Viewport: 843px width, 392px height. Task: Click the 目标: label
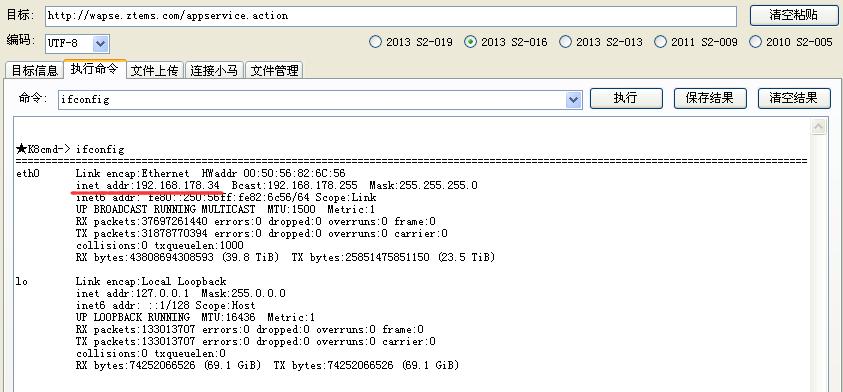20,15
